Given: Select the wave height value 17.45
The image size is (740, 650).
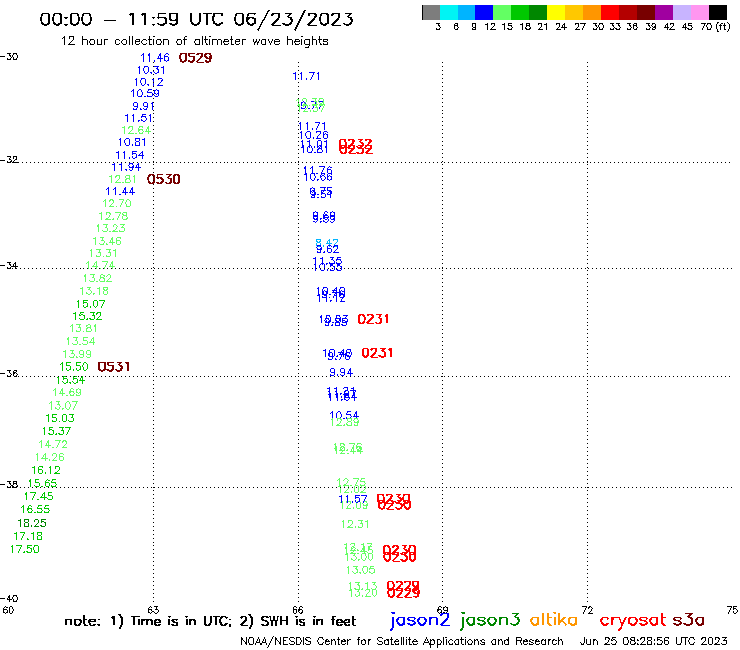Looking at the screenshot, I should tap(39, 497).
